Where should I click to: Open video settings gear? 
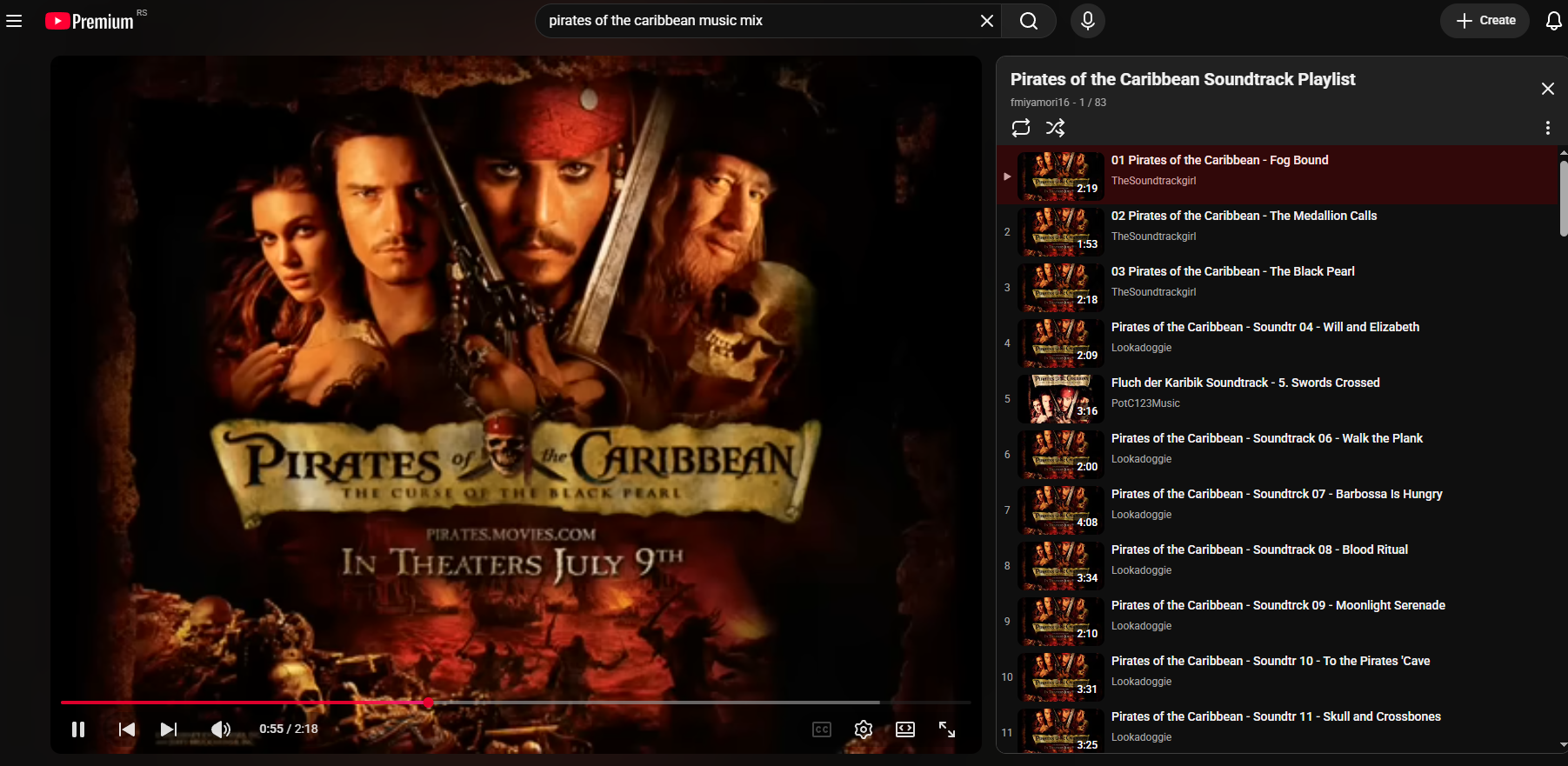coord(864,729)
